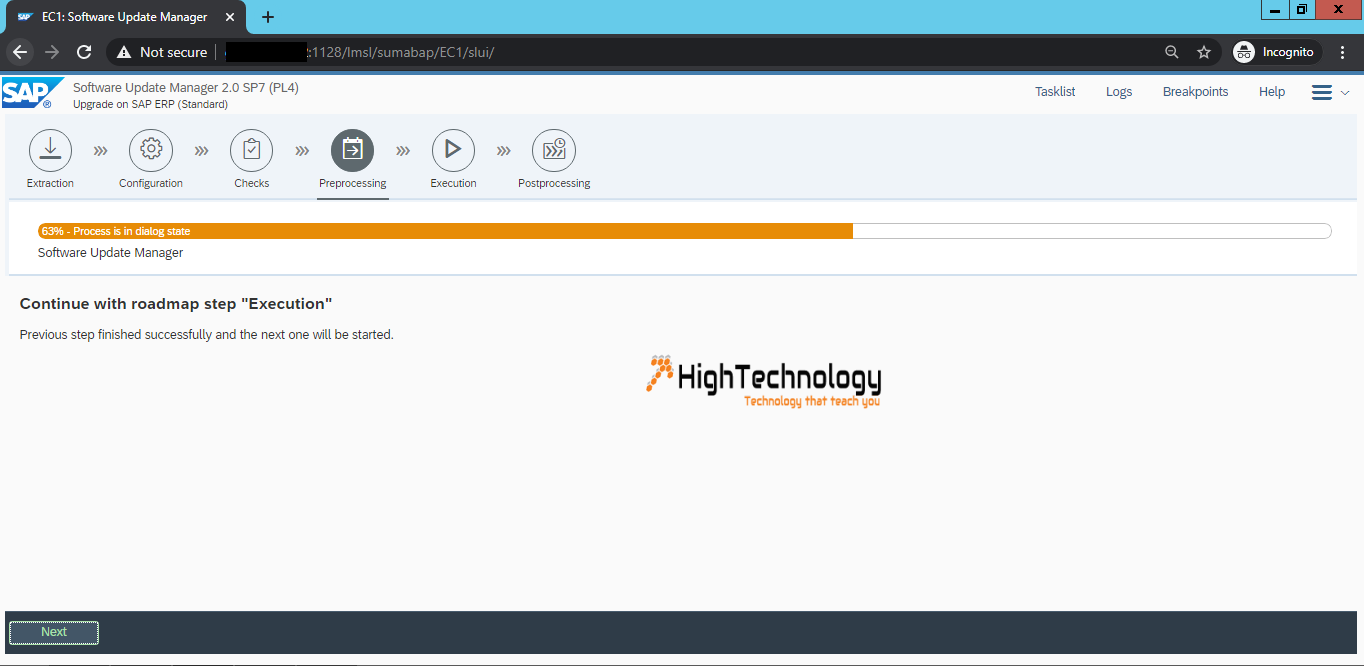1364x666 pixels.
Task: Select the EC1: Software Update Manager tab
Action: (124, 17)
